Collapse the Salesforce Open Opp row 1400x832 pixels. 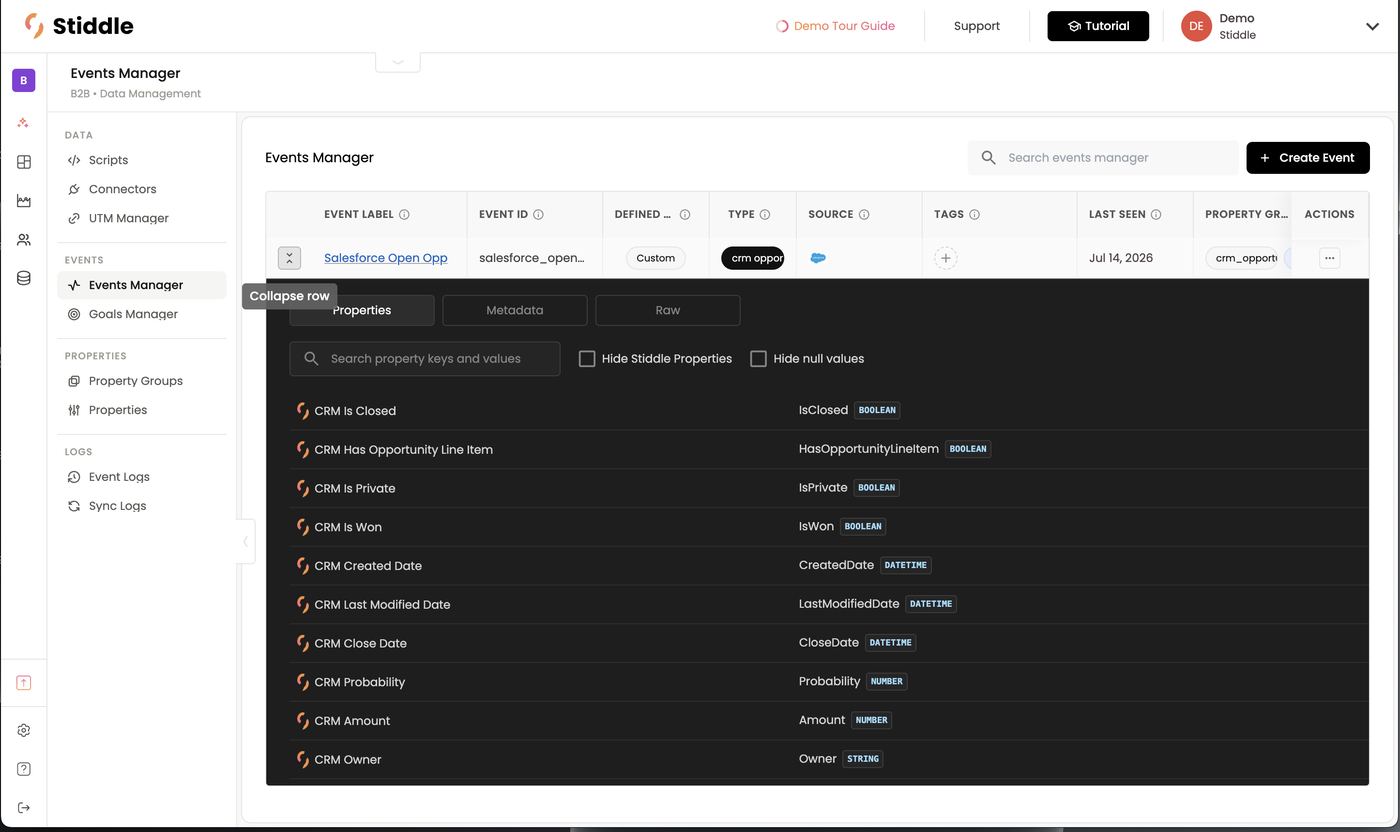click(289, 258)
